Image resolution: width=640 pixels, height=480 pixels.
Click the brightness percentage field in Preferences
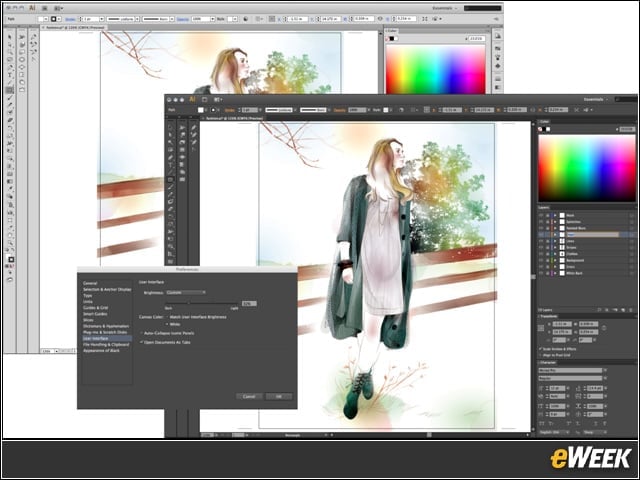coord(249,303)
